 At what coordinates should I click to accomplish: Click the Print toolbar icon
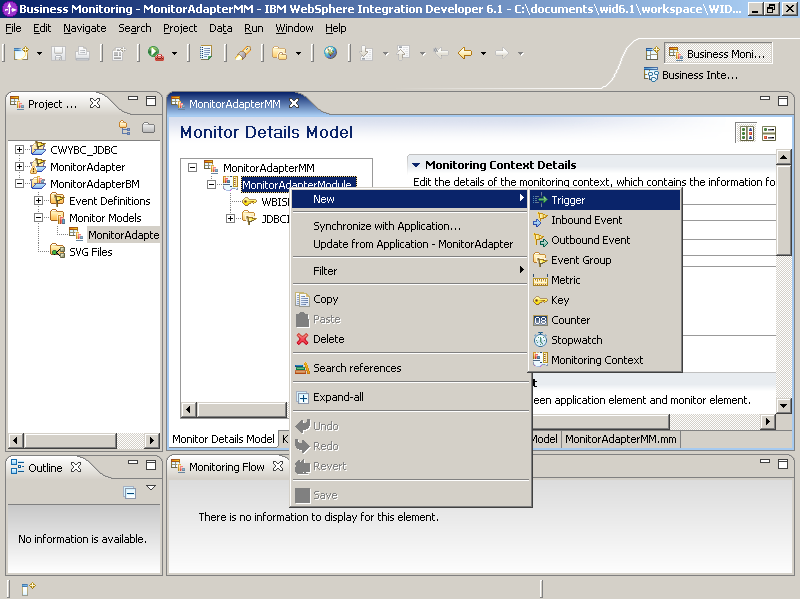click(82, 53)
